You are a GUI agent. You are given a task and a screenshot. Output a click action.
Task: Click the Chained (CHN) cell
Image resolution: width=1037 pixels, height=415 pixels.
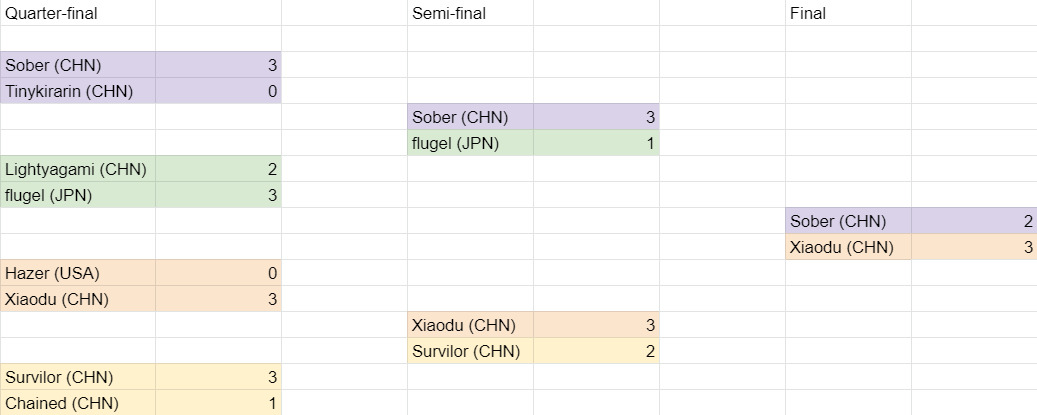pos(62,403)
